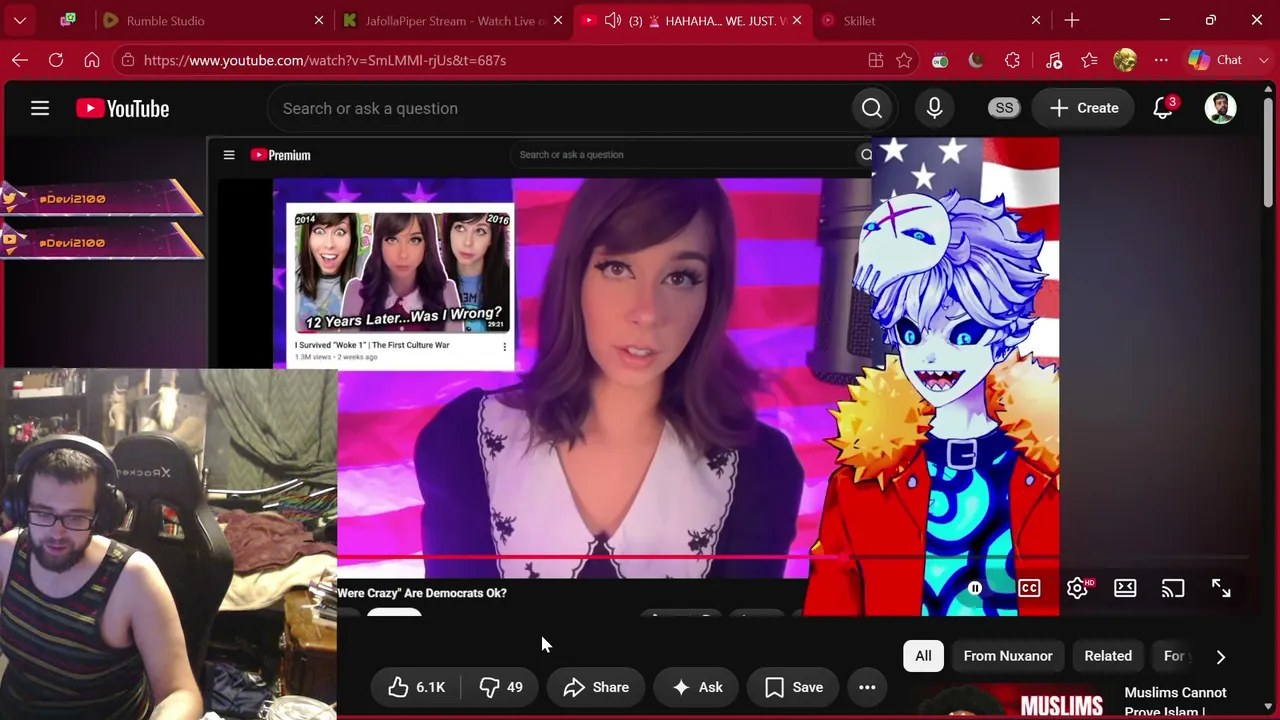Open the tab list dropdown arrow
This screenshot has height=720, width=1280.
pos(20,20)
